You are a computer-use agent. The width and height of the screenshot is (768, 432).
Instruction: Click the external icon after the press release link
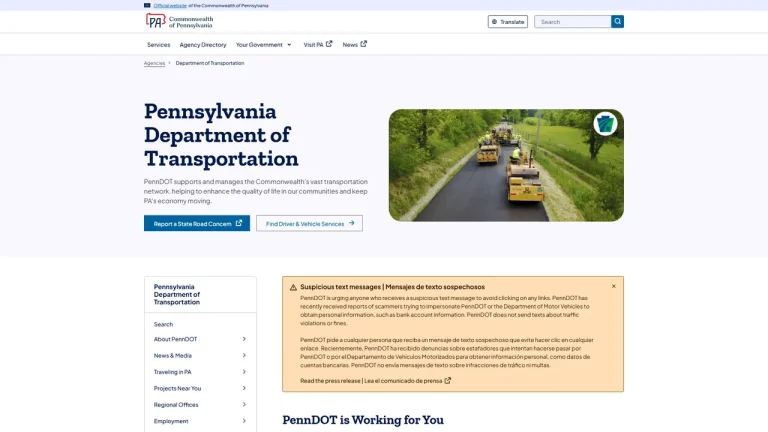(x=447, y=381)
